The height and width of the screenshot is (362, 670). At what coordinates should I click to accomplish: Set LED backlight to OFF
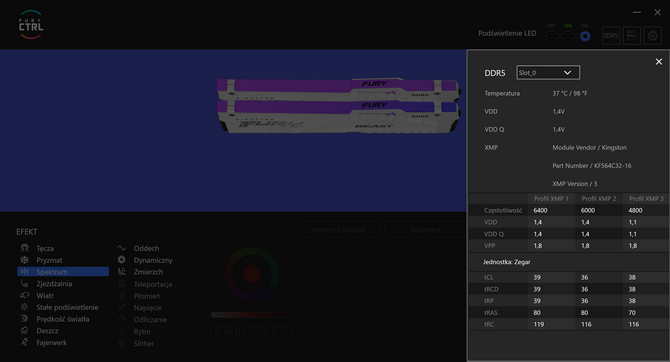(551, 36)
